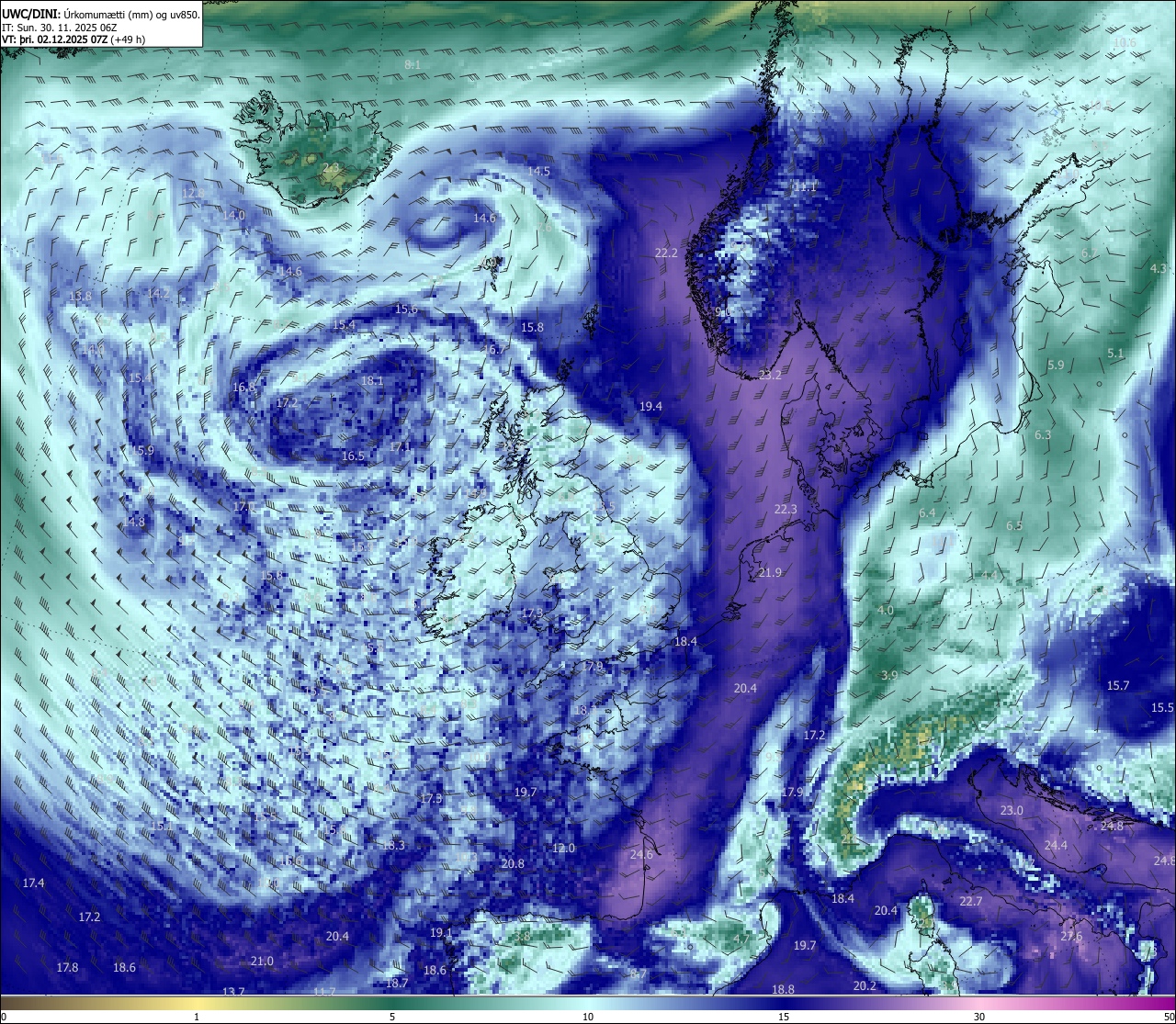
Task: Click the 'IT: Sun. 30. 11. 2025 06Z' line
Action: tap(59, 28)
